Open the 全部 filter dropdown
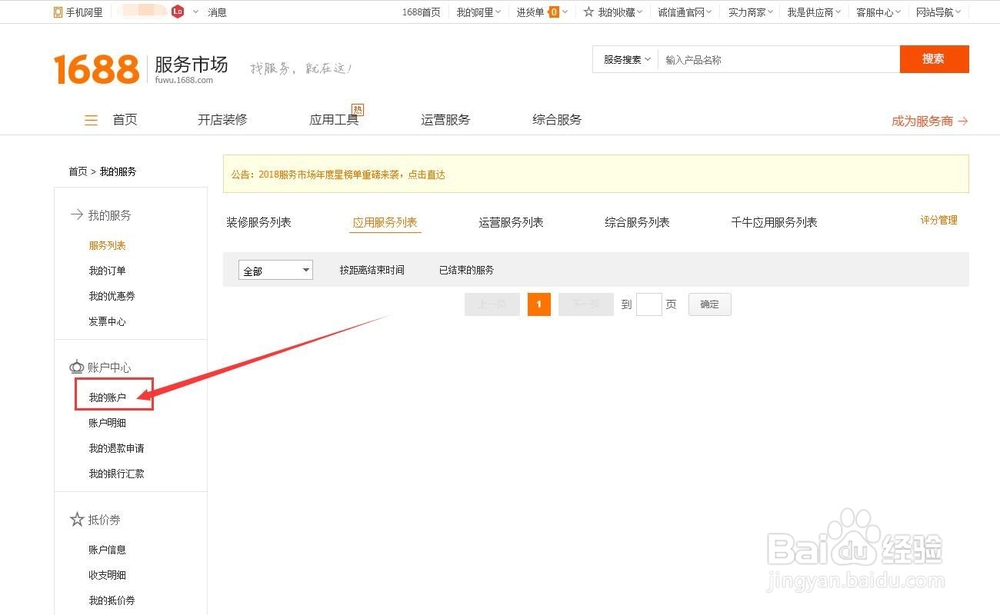 coord(275,269)
